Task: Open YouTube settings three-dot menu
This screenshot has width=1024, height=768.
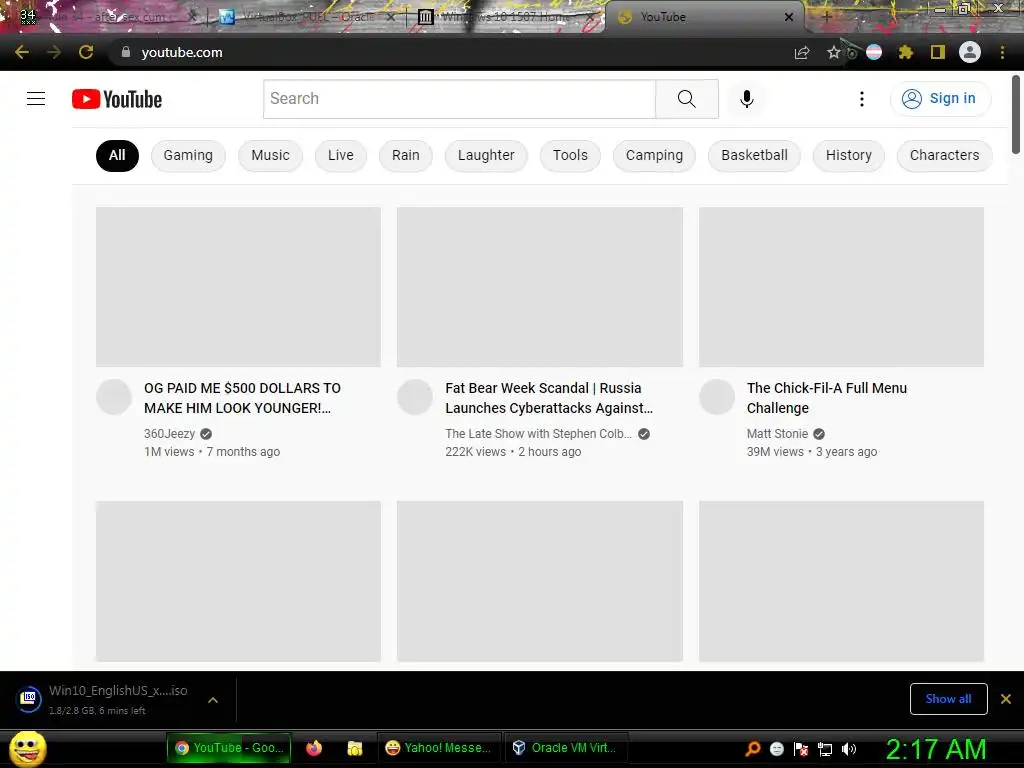Action: 861,99
